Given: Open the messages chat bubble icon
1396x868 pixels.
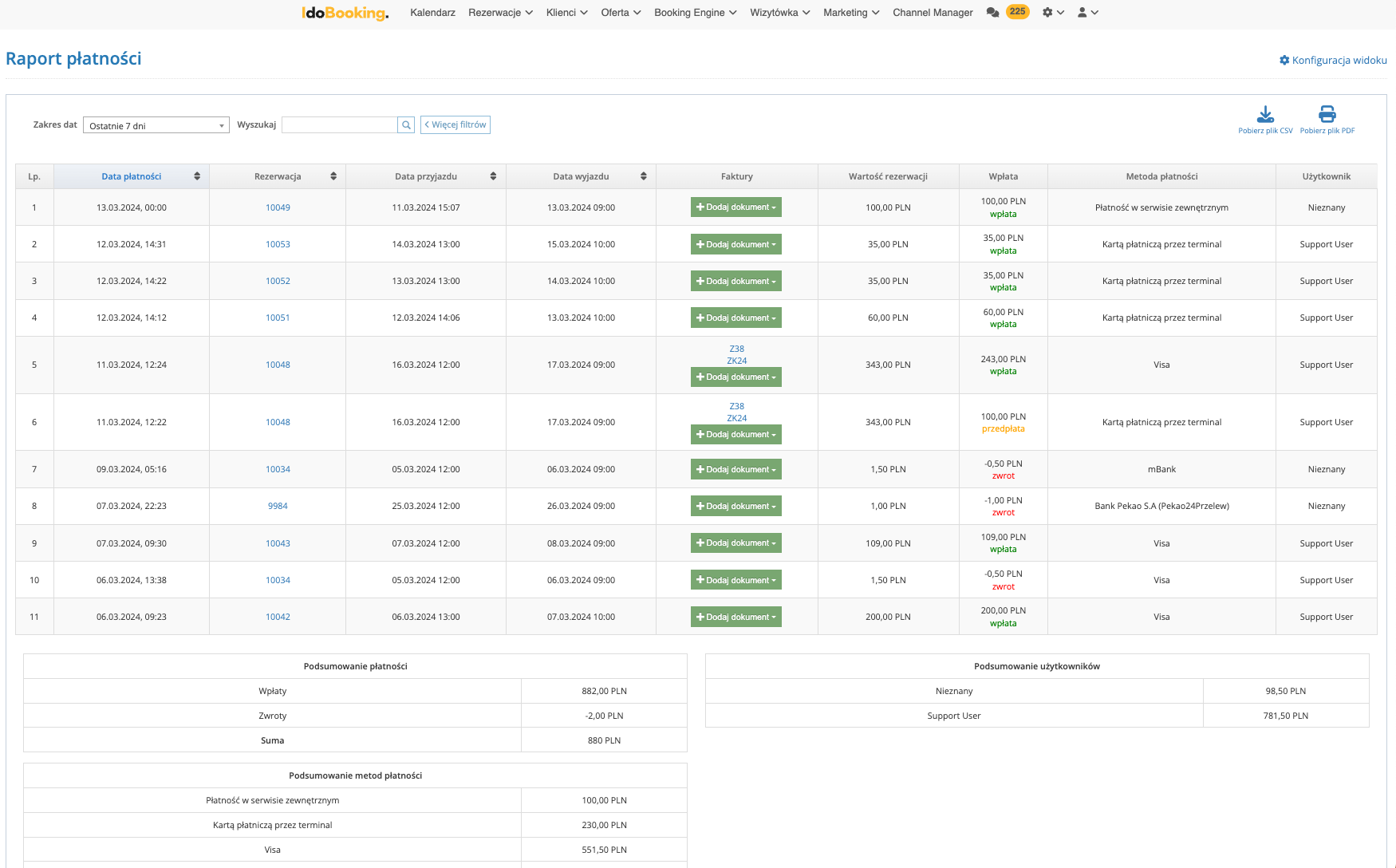Looking at the screenshot, I should tap(992, 13).
